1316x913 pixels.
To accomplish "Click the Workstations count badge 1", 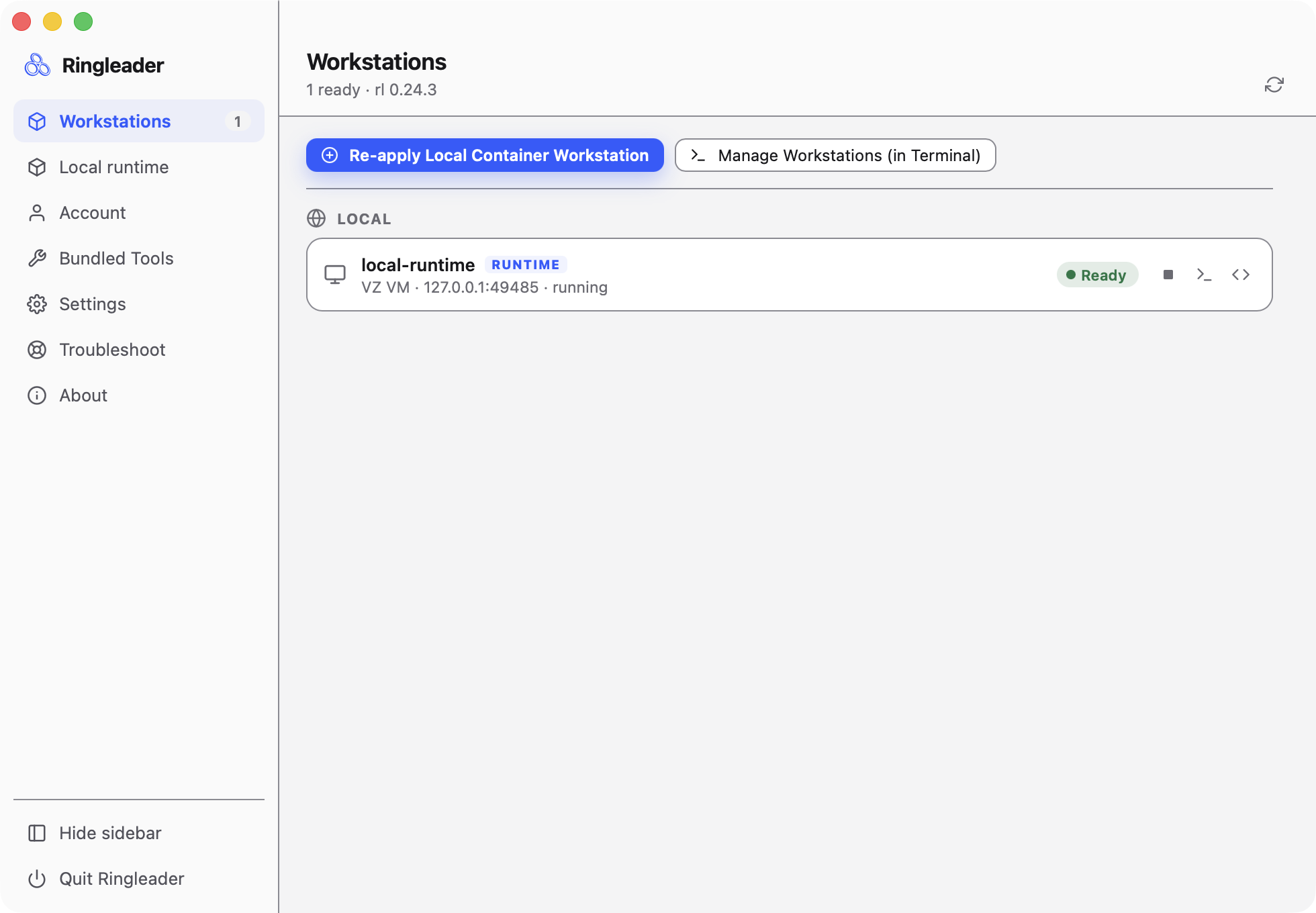I will [x=237, y=121].
